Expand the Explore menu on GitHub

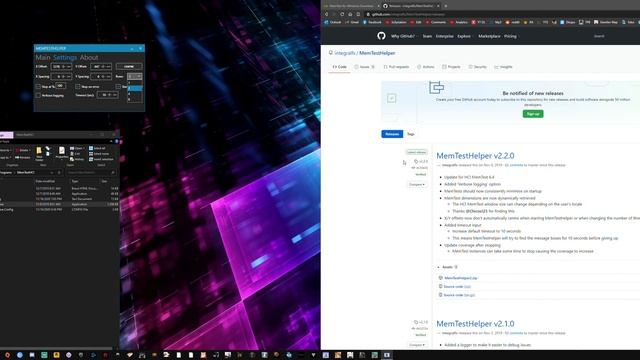(x=464, y=36)
